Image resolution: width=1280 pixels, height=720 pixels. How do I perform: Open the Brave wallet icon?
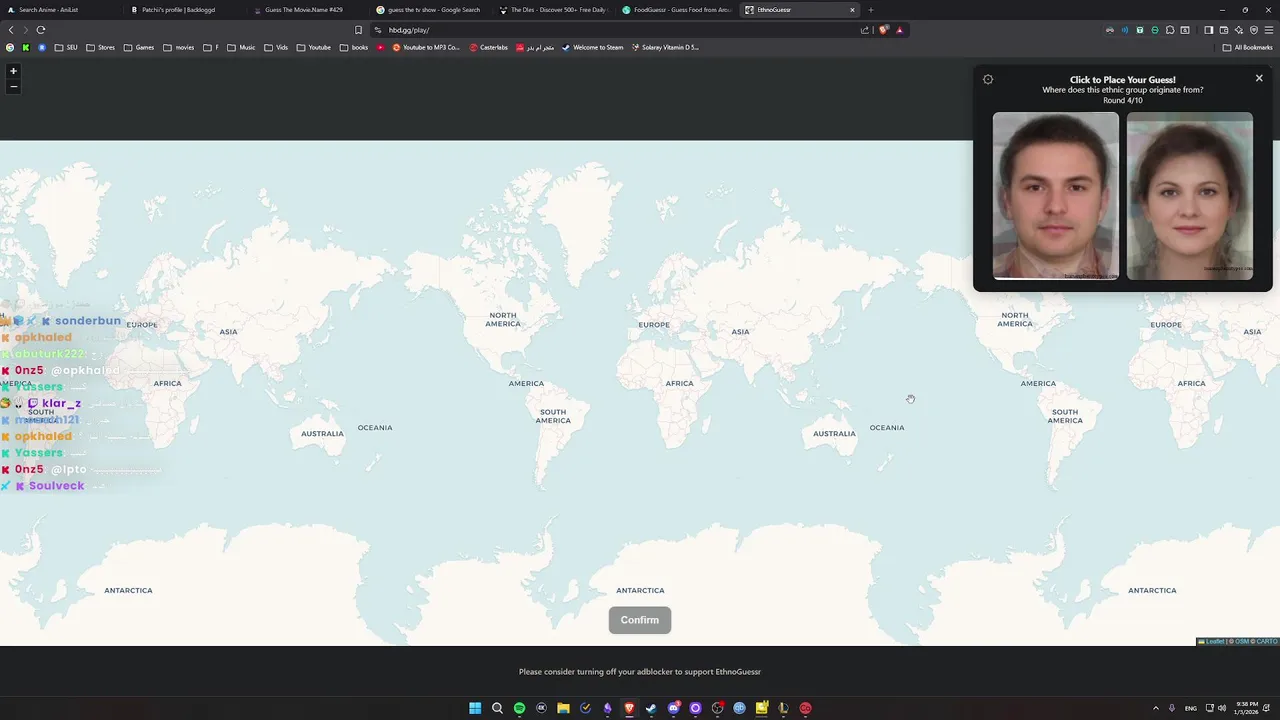1224,30
